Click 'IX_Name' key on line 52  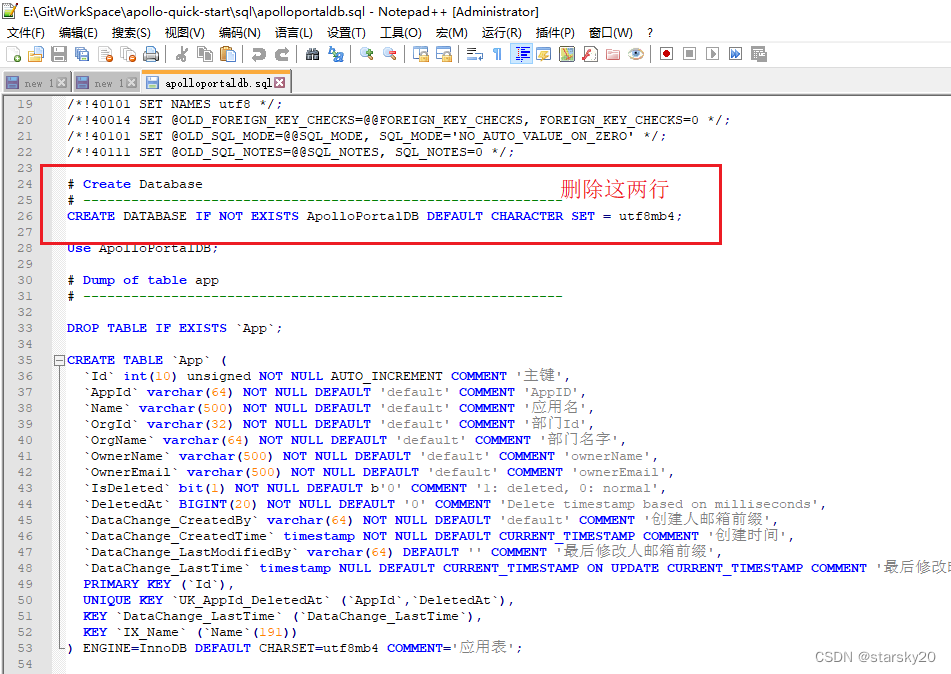(x=151, y=632)
